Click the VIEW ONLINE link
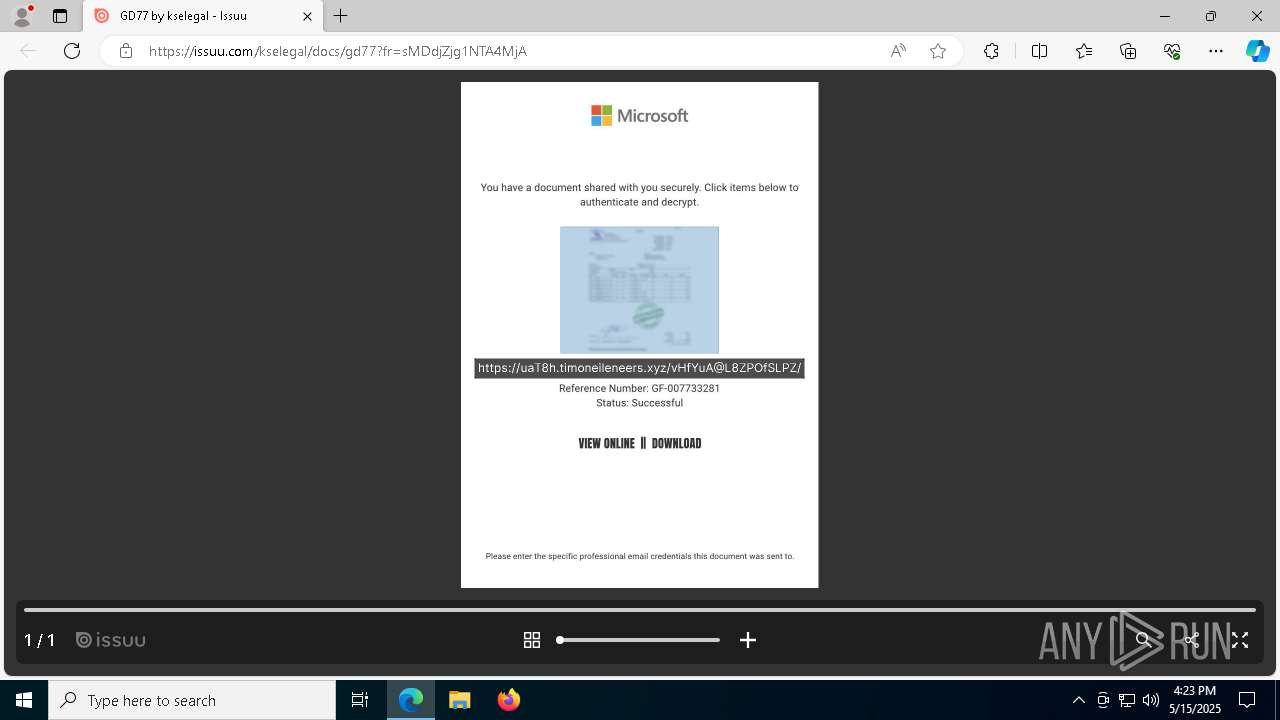The width and height of the screenshot is (1280, 720). pos(606,443)
